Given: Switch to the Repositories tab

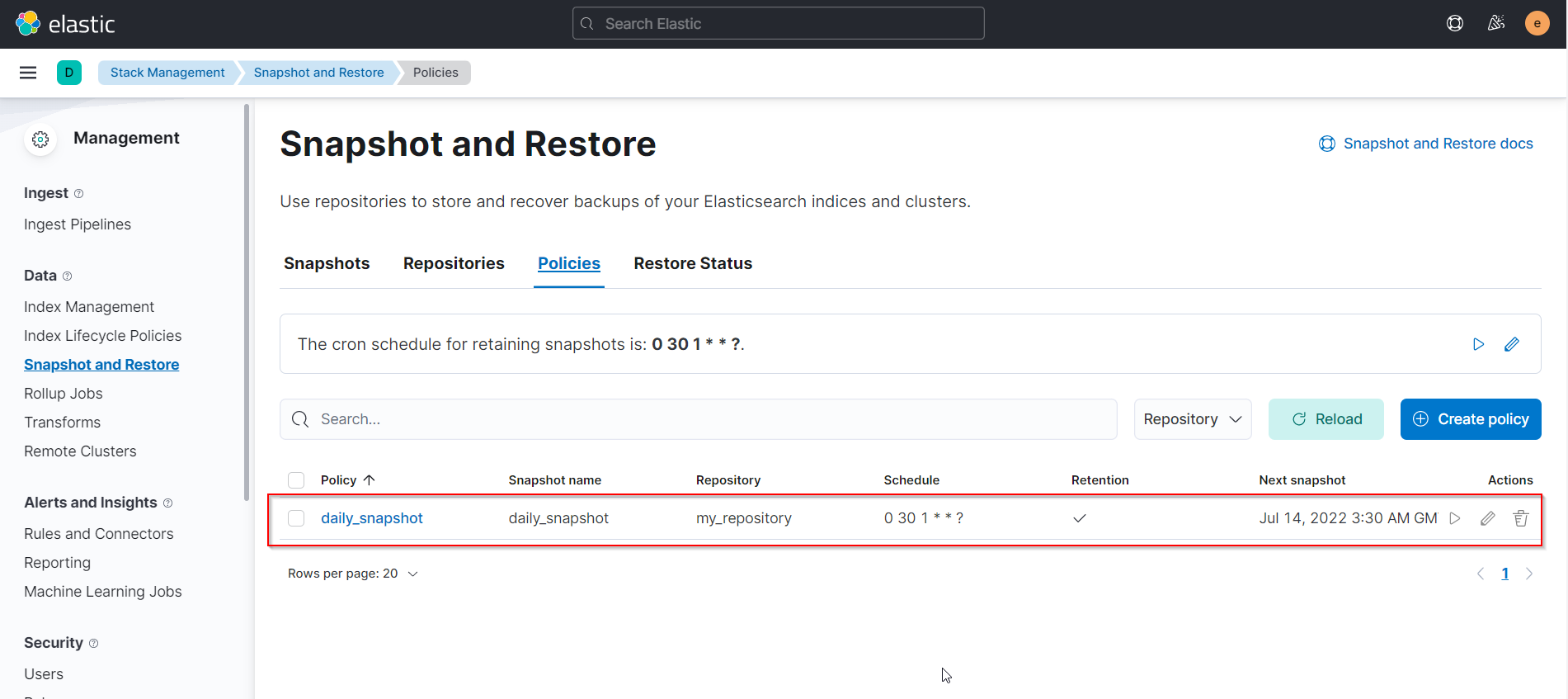Looking at the screenshot, I should [x=454, y=263].
